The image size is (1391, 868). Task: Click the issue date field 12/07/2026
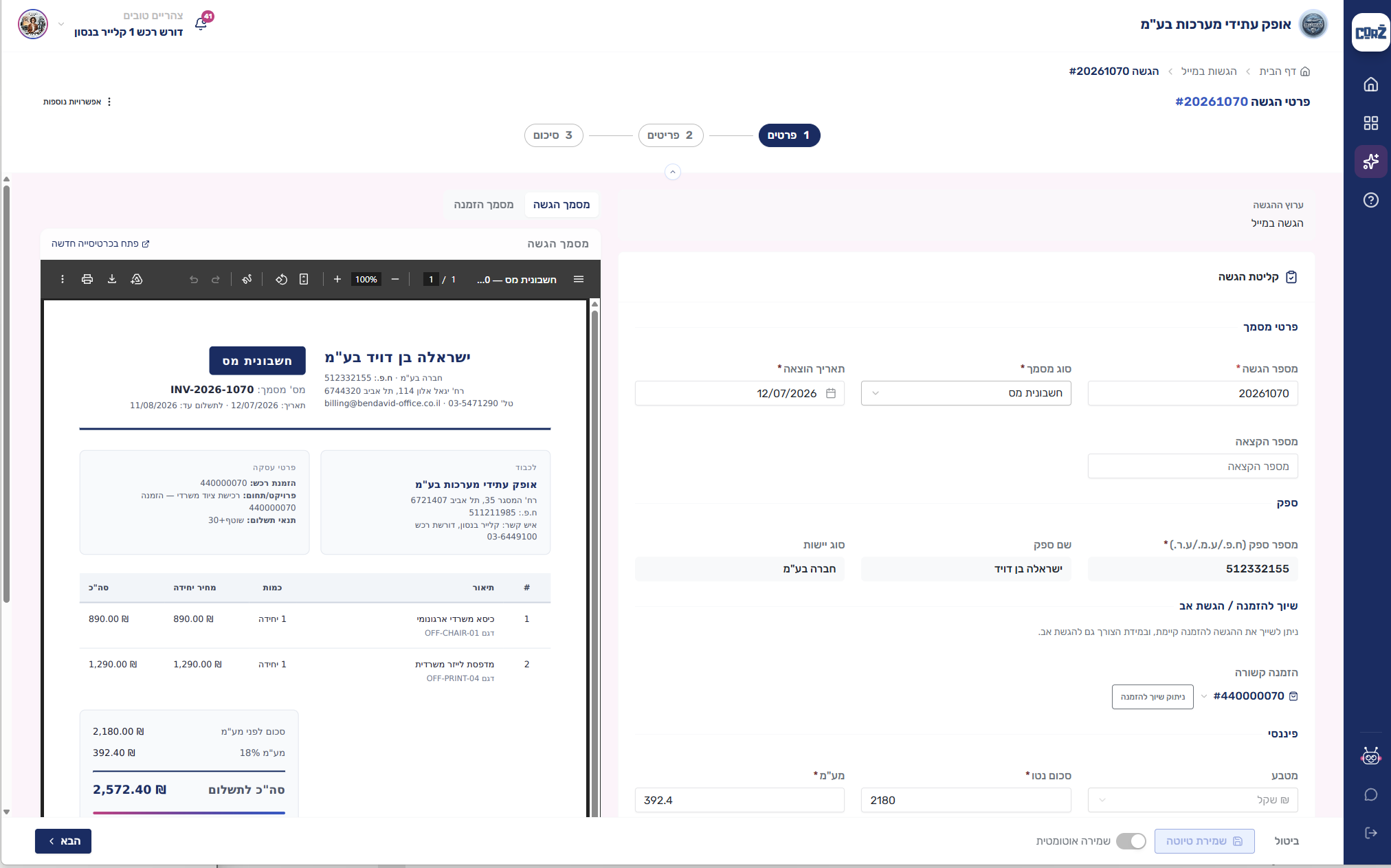[739, 393]
